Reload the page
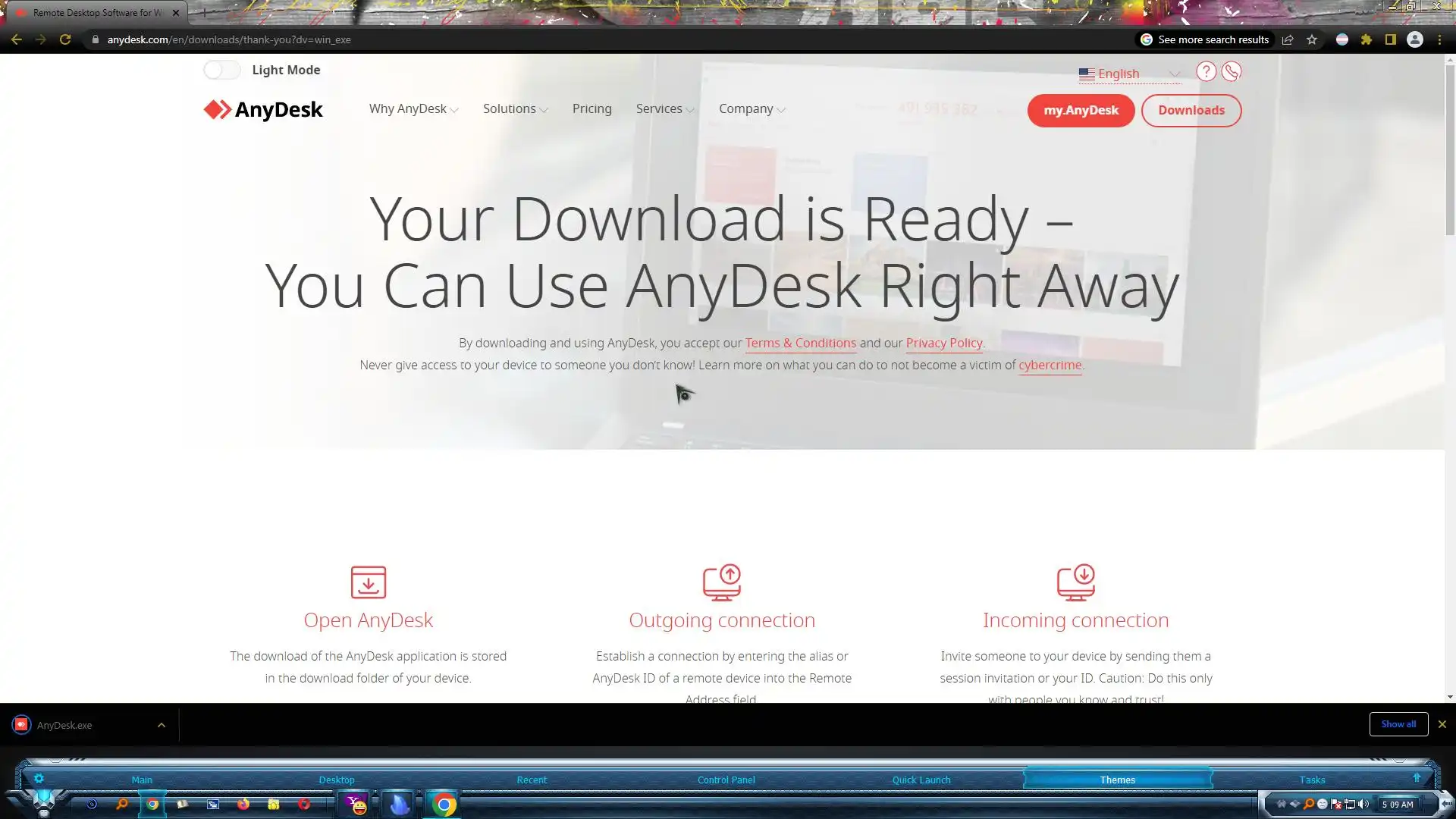 tap(65, 39)
